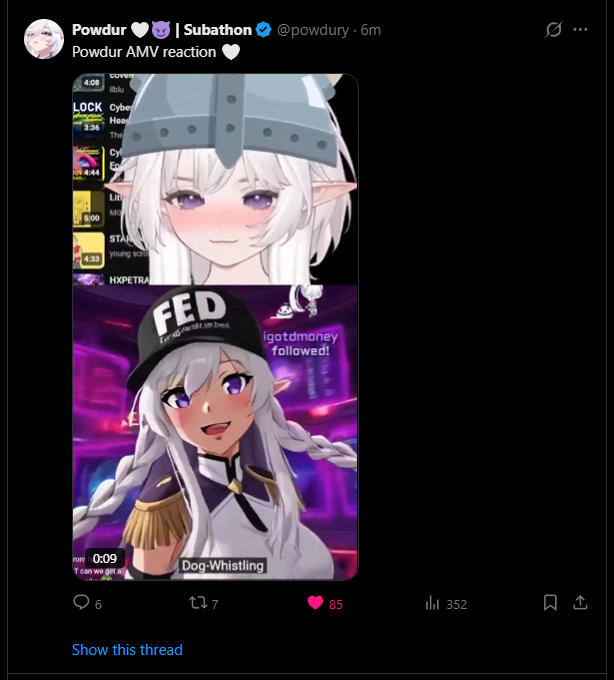Open the reply comment icon
The height and width of the screenshot is (680, 614).
(81, 602)
